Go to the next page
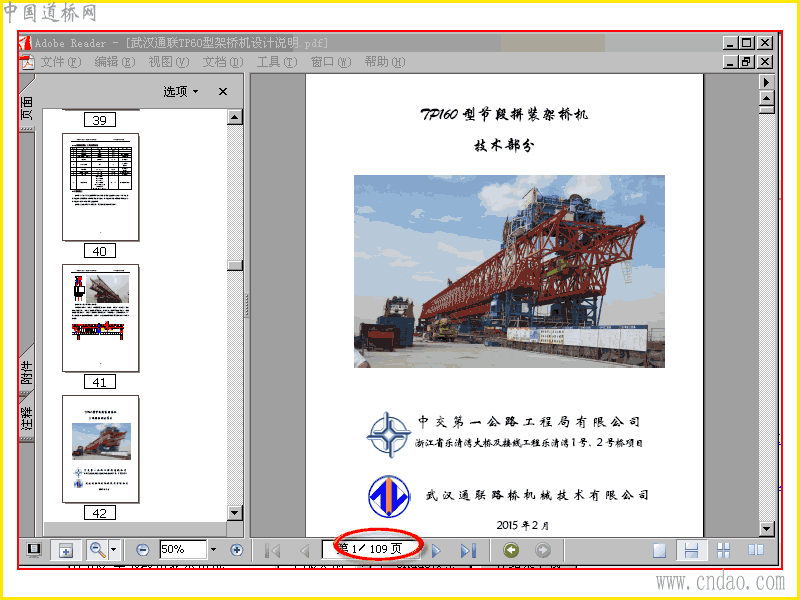800x600 pixels. tap(436, 551)
